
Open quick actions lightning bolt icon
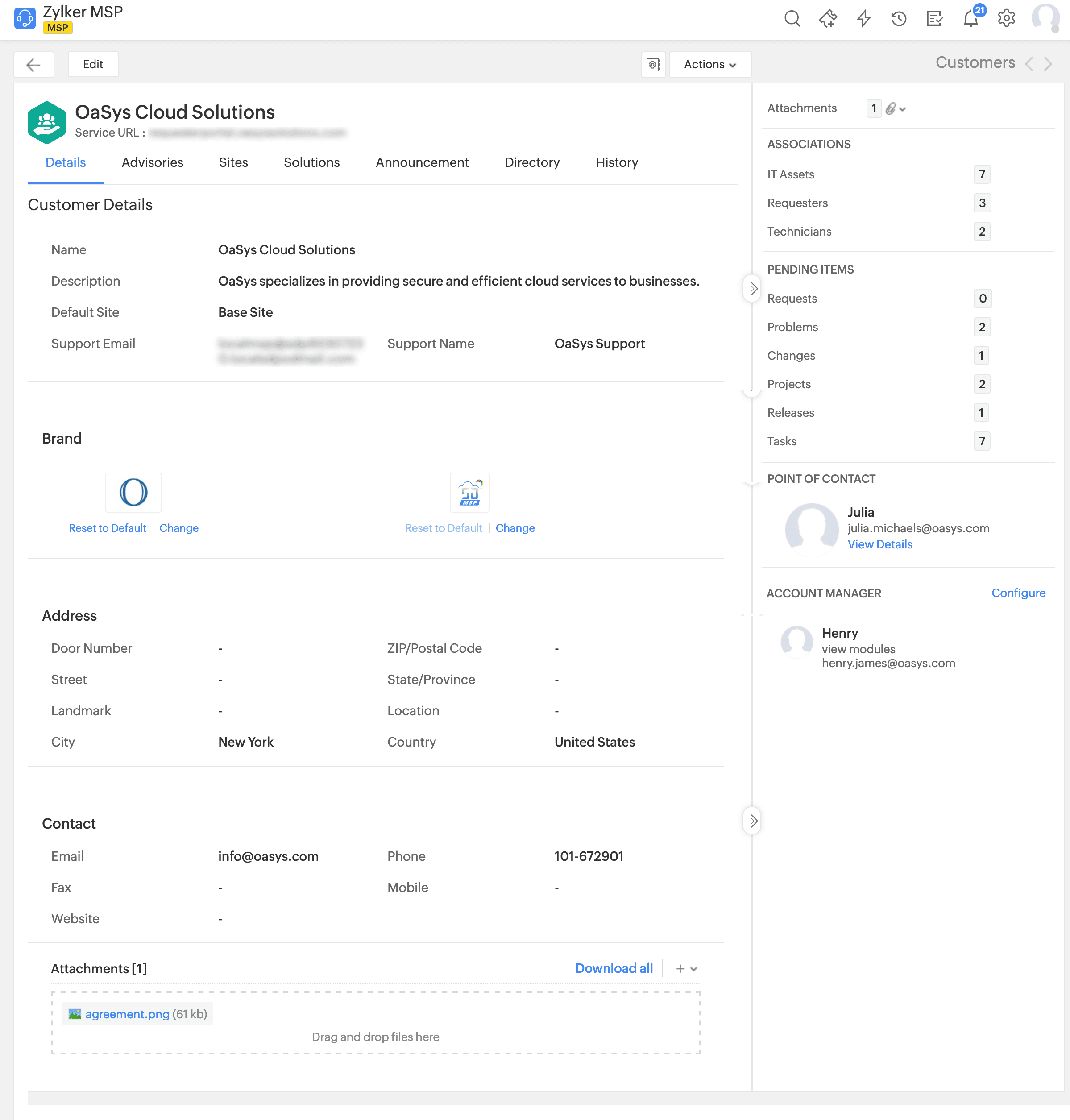[x=863, y=19]
